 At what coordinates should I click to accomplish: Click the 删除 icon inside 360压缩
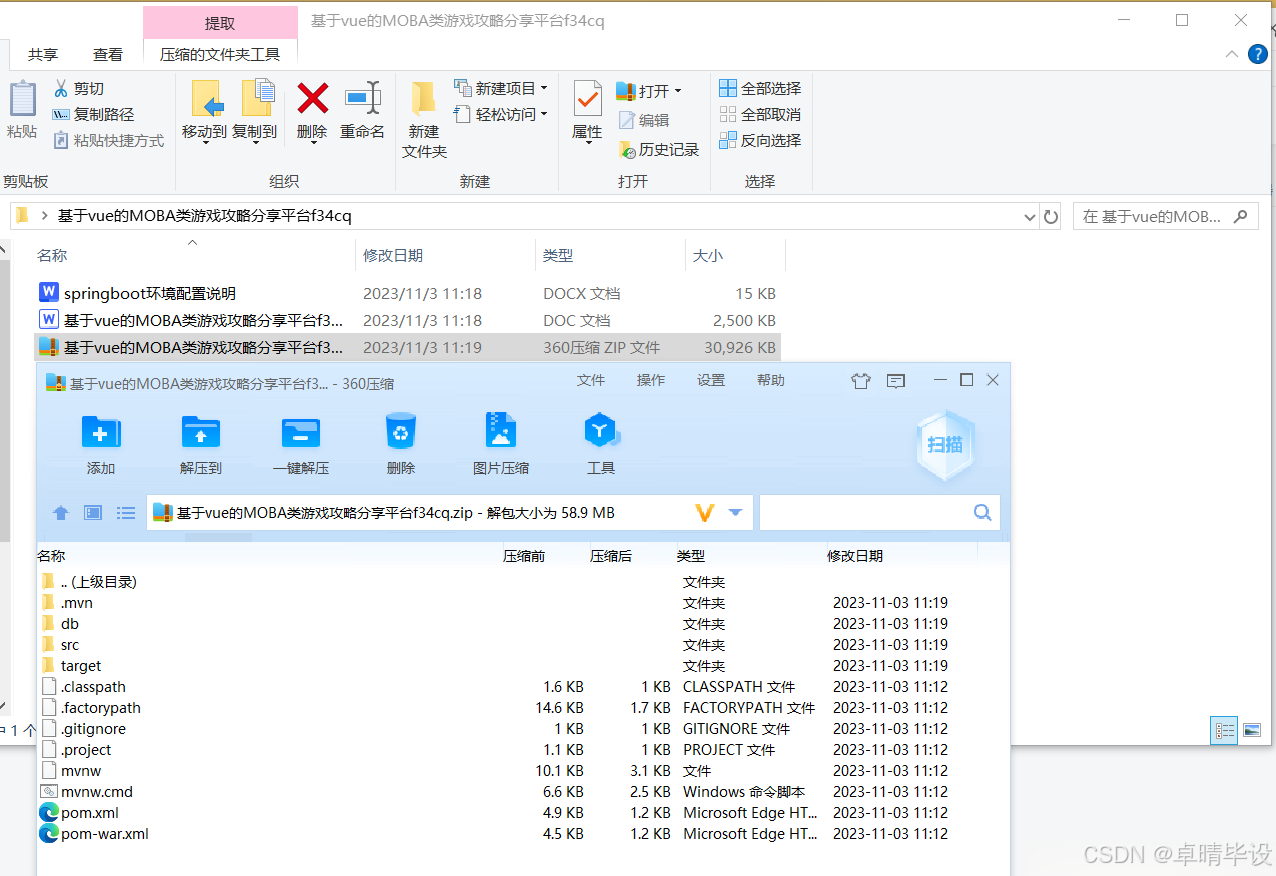(x=400, y=442)
